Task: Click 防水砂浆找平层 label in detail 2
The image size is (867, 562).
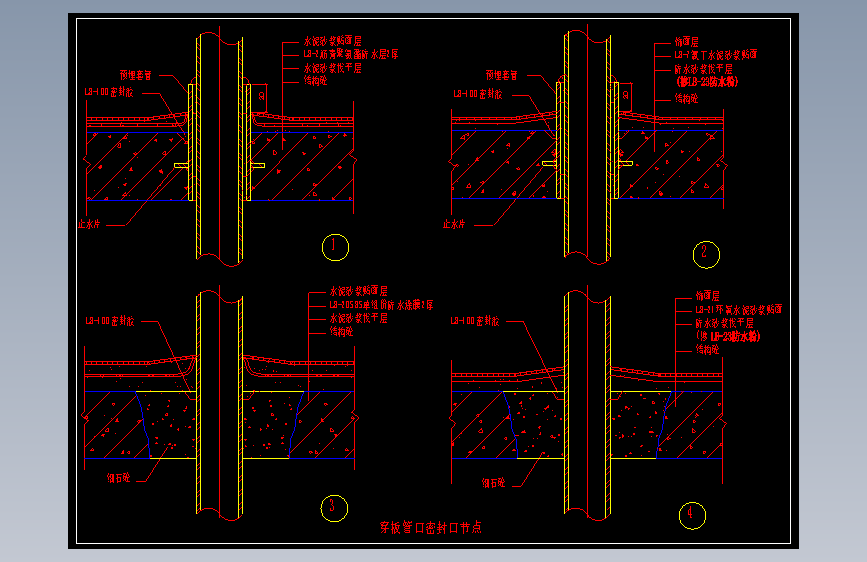Action: (x=703, y=69)
